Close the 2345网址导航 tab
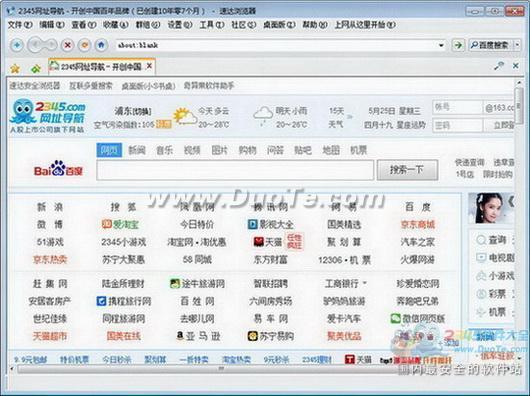530x396 pixels. (149, 66)
